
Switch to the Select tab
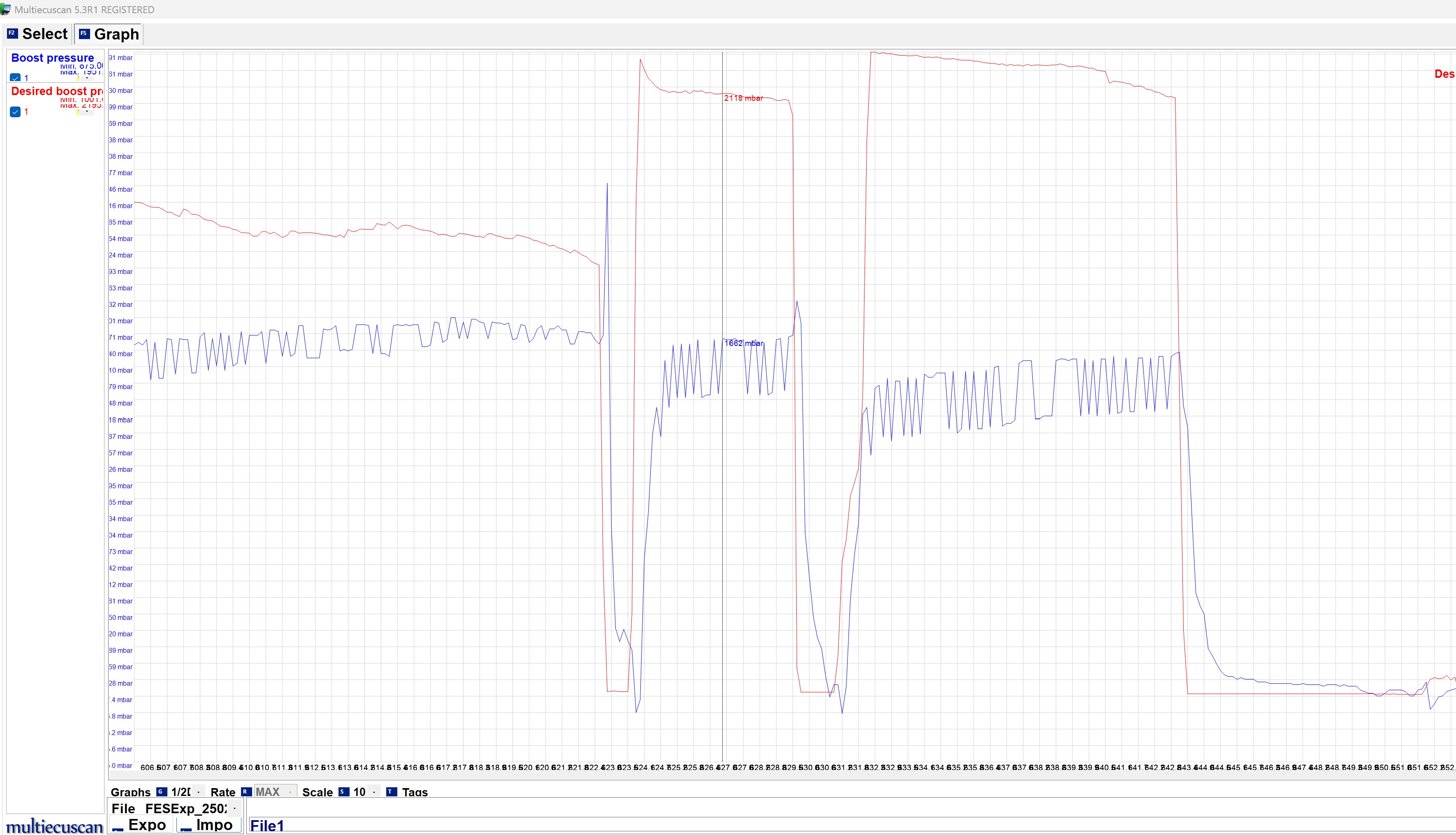[37, 34]
